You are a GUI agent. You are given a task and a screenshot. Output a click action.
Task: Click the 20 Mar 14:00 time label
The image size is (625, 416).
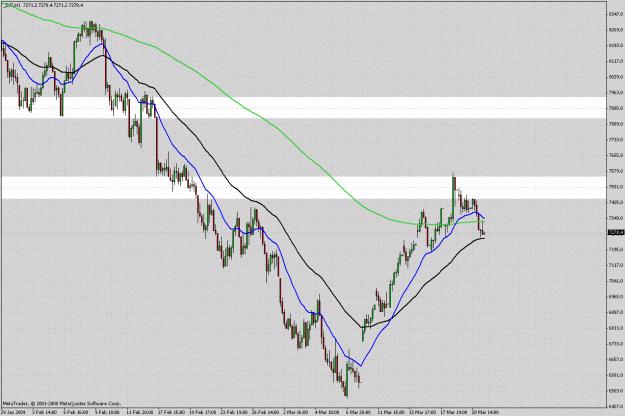485,412
